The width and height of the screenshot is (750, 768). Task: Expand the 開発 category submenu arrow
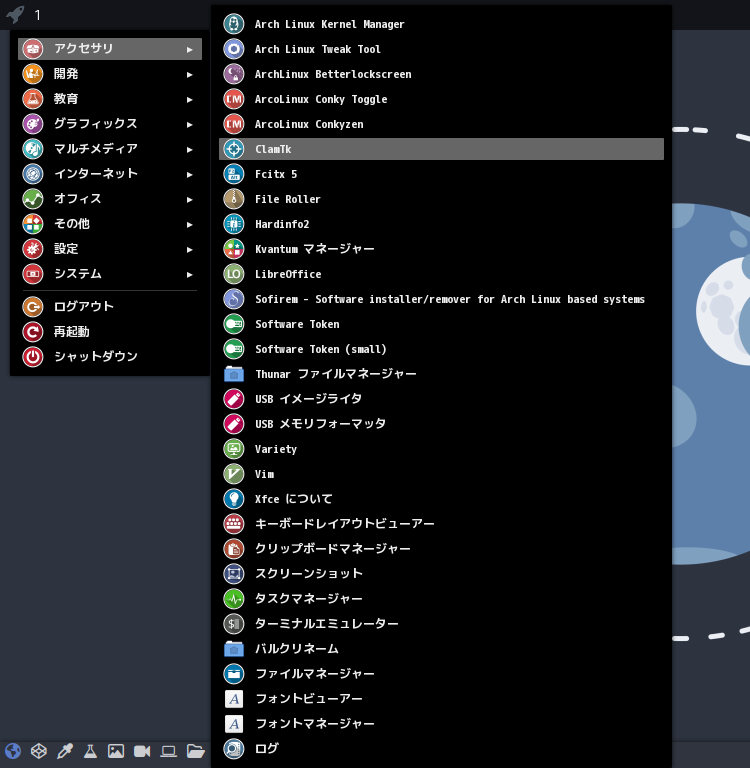pos(190,74)
